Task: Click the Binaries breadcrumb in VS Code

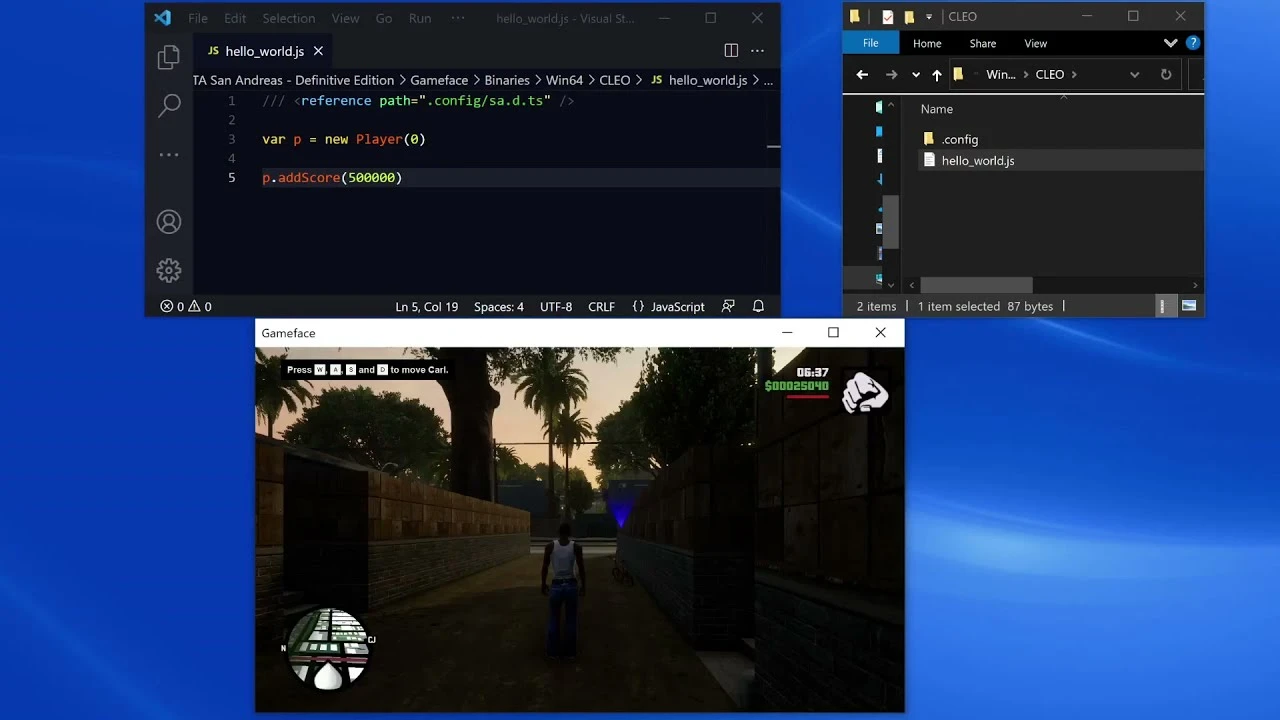Action: 507,80
